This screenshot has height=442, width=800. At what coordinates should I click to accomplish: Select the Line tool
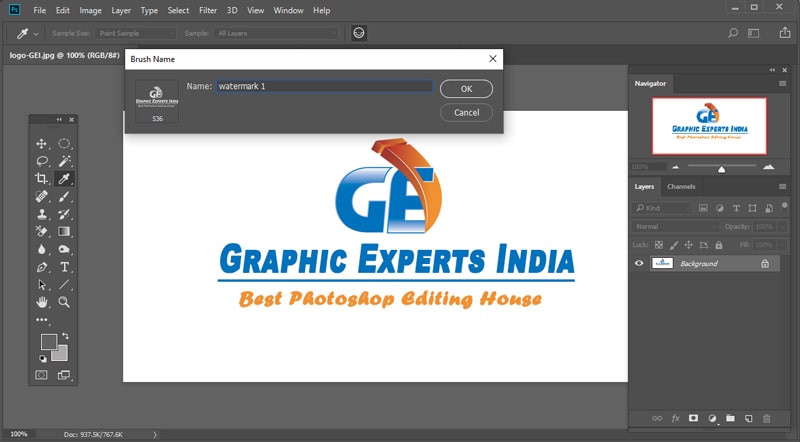click(64, 285)
